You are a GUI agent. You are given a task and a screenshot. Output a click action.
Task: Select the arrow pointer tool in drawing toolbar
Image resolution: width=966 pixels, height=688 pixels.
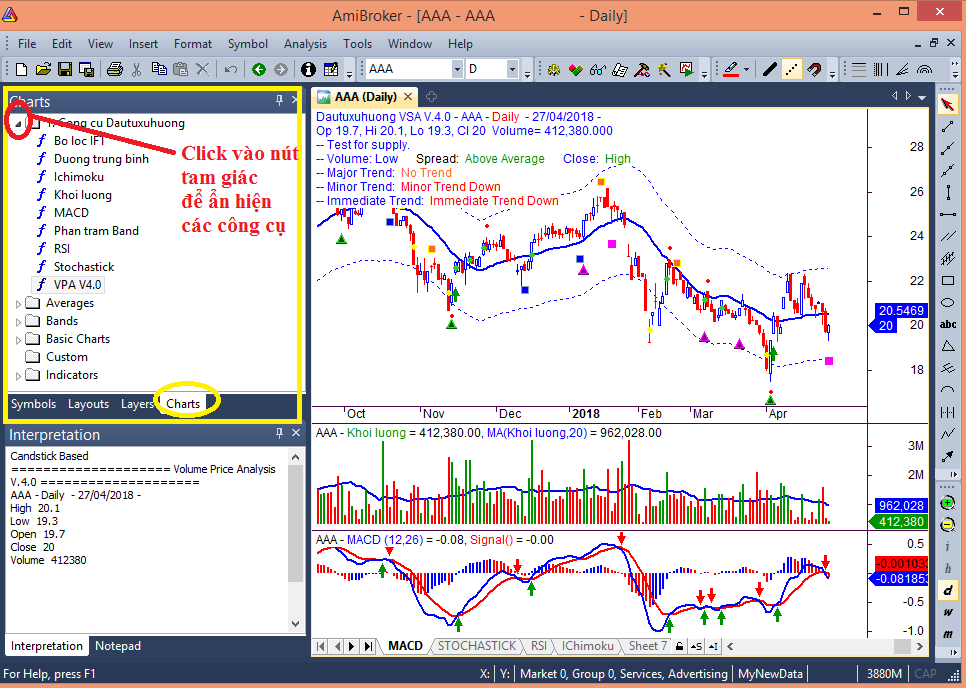click(x=948, y=105)
